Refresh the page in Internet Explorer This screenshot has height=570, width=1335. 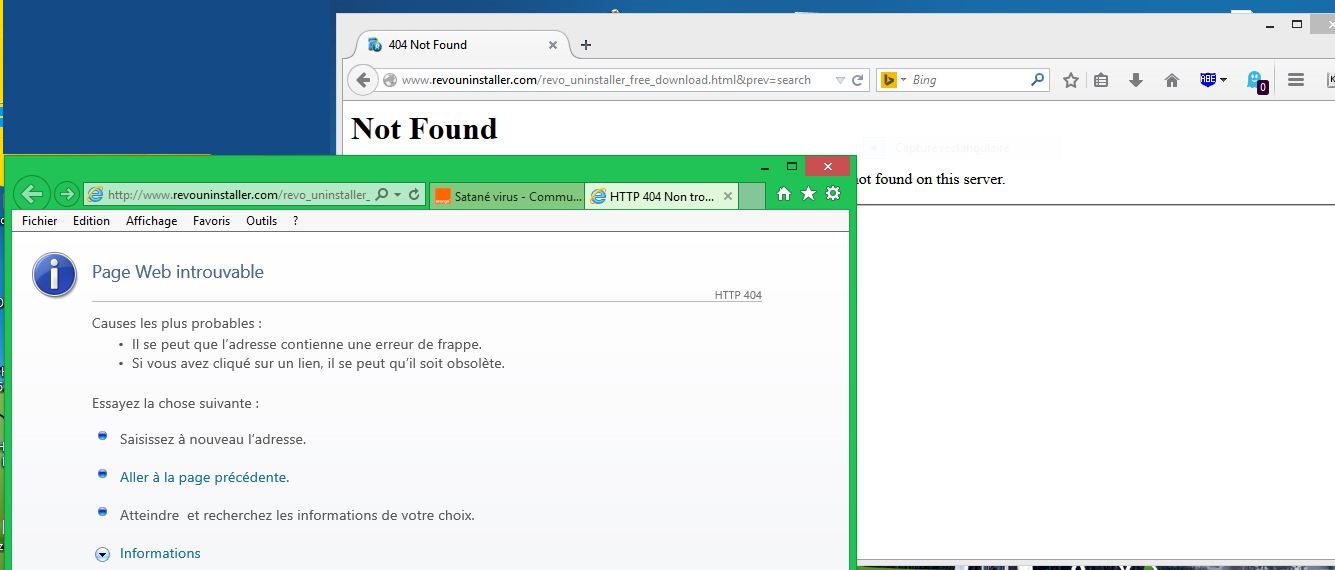pyautogui.click(x=415, y=195)
